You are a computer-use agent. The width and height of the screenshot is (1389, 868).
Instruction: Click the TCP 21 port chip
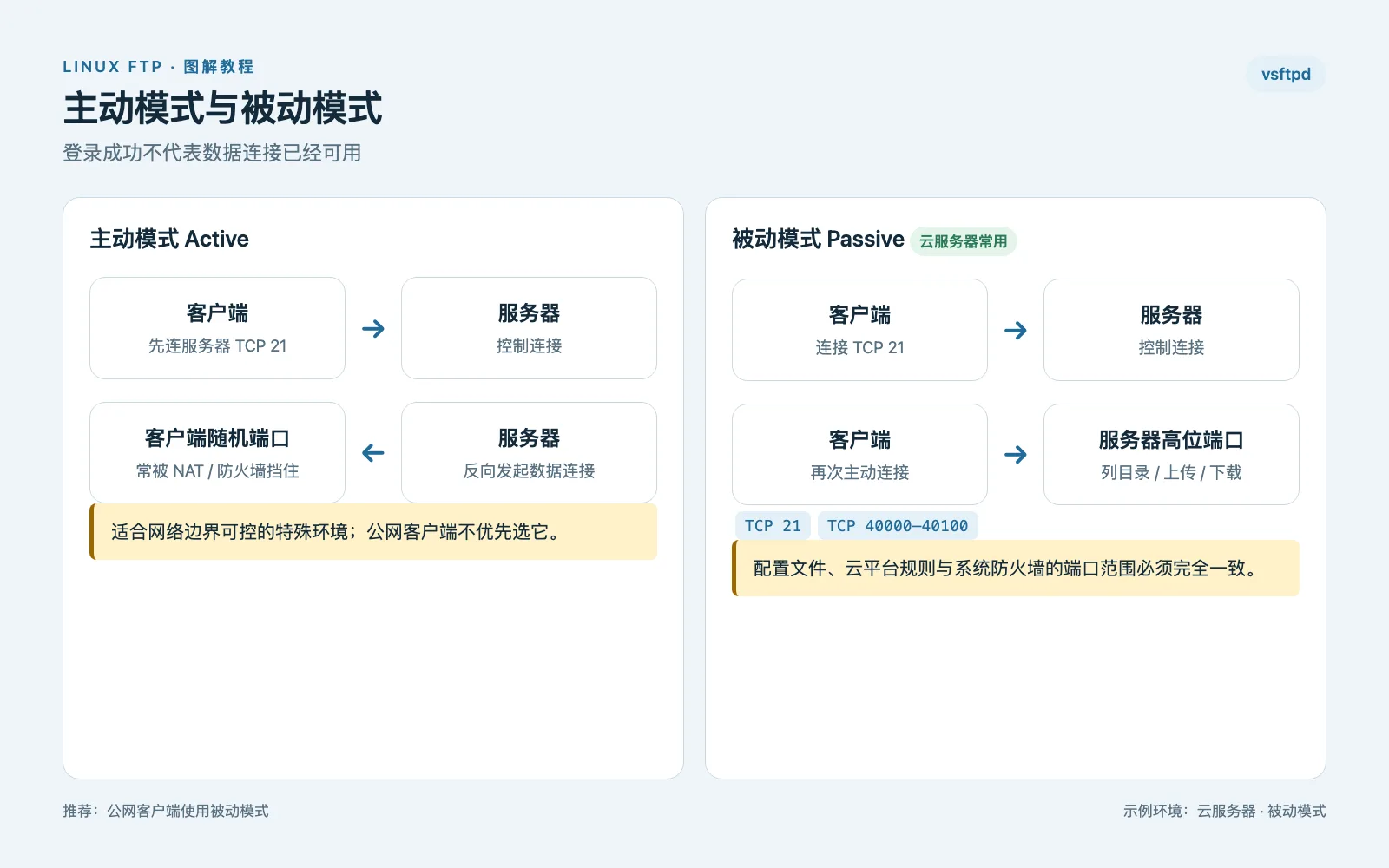[773, 525]
